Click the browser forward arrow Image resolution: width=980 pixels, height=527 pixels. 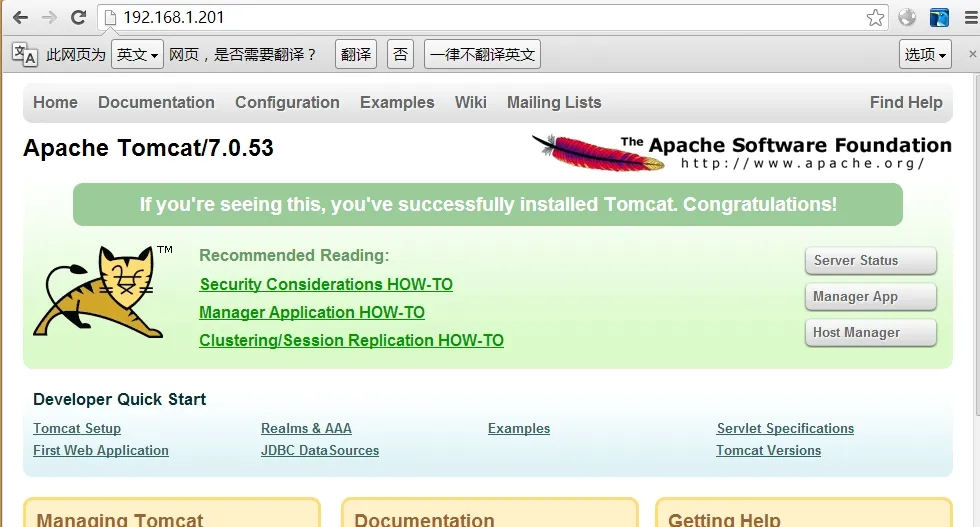tap(49, 18)
